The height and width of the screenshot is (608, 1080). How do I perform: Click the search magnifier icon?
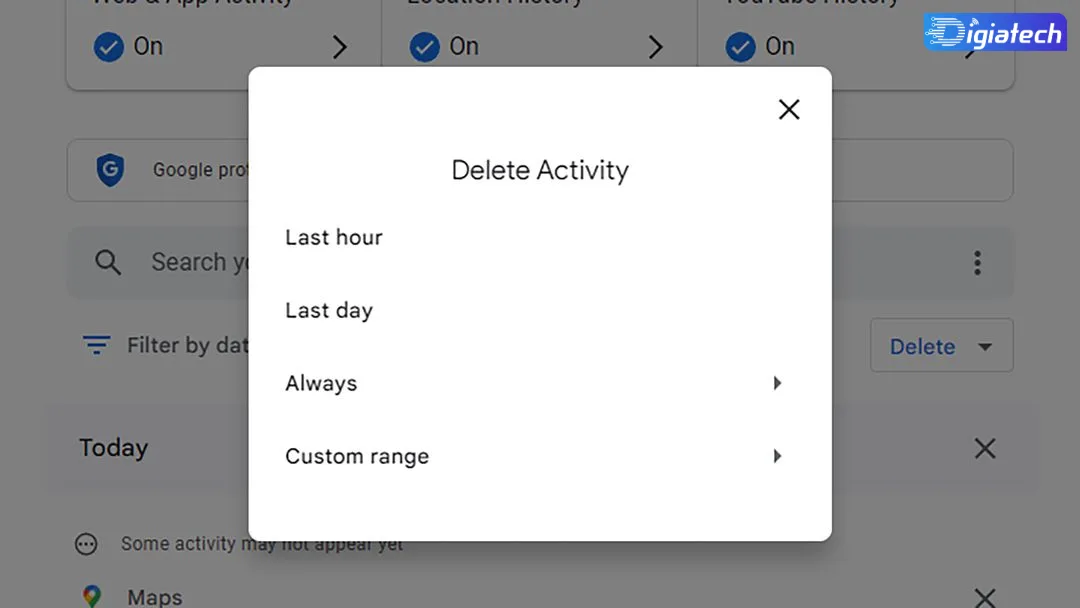[108, 262]
